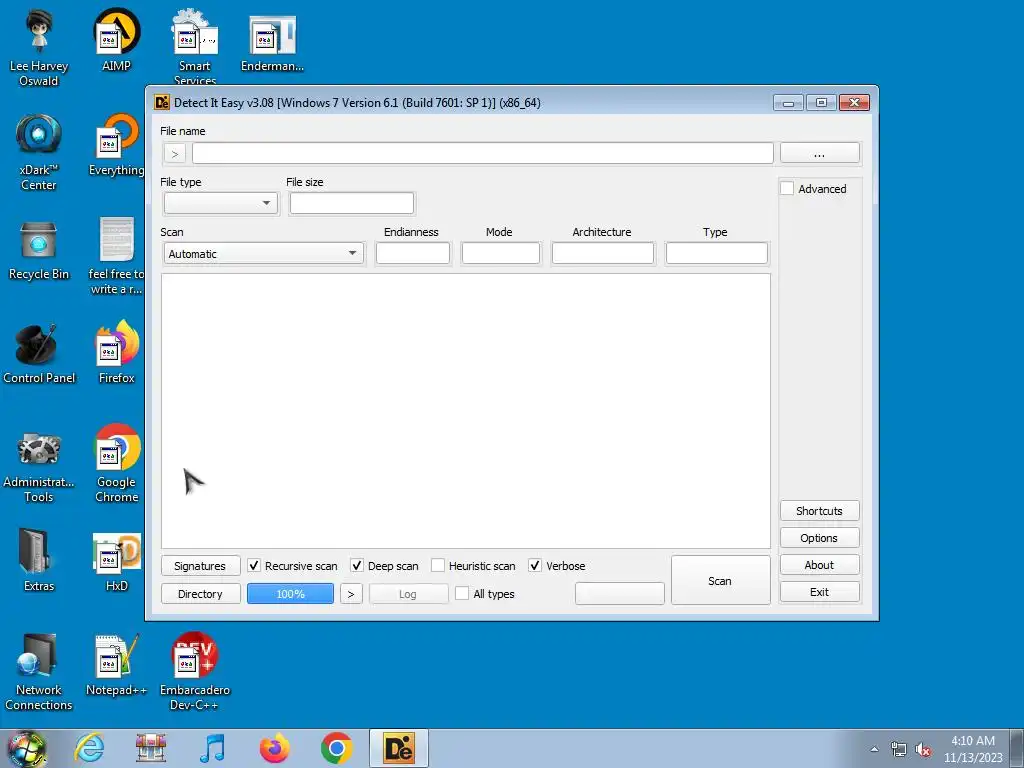1024x768 pixels.
Task: Select the 'feel free to write a r...' file
Action: point(116,256)
